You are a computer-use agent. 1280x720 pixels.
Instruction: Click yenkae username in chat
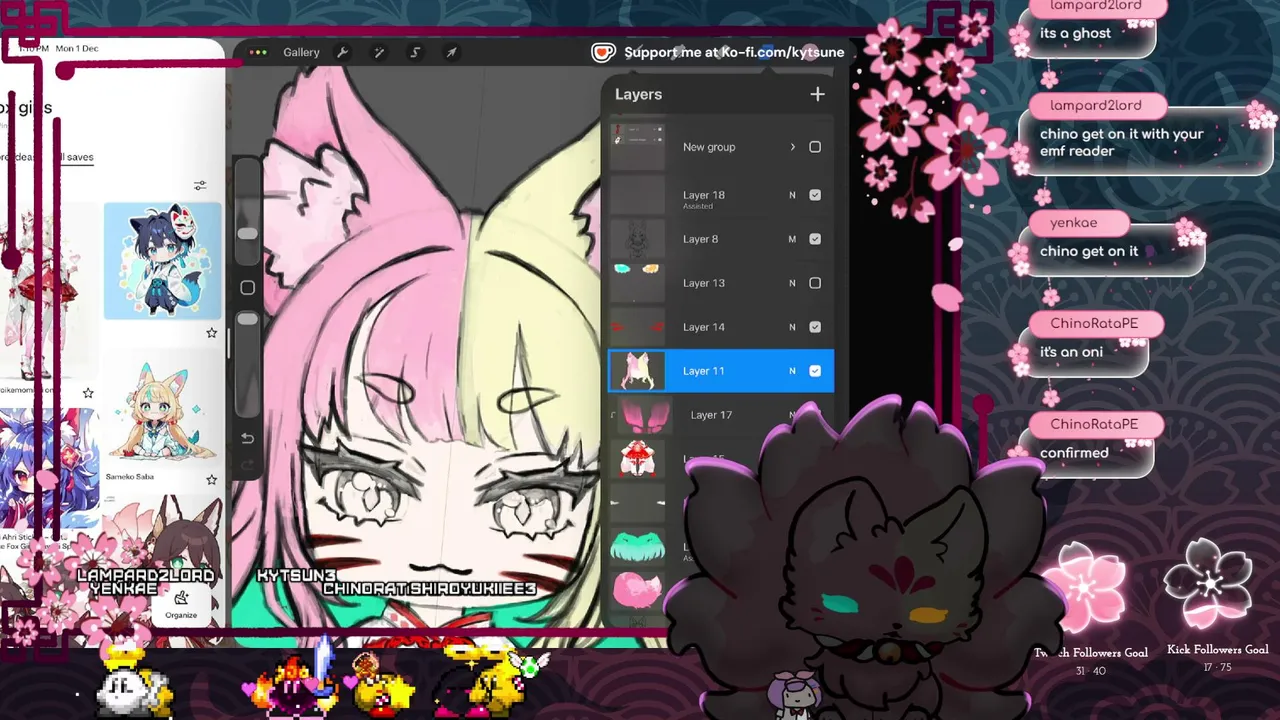(1074, 223)
